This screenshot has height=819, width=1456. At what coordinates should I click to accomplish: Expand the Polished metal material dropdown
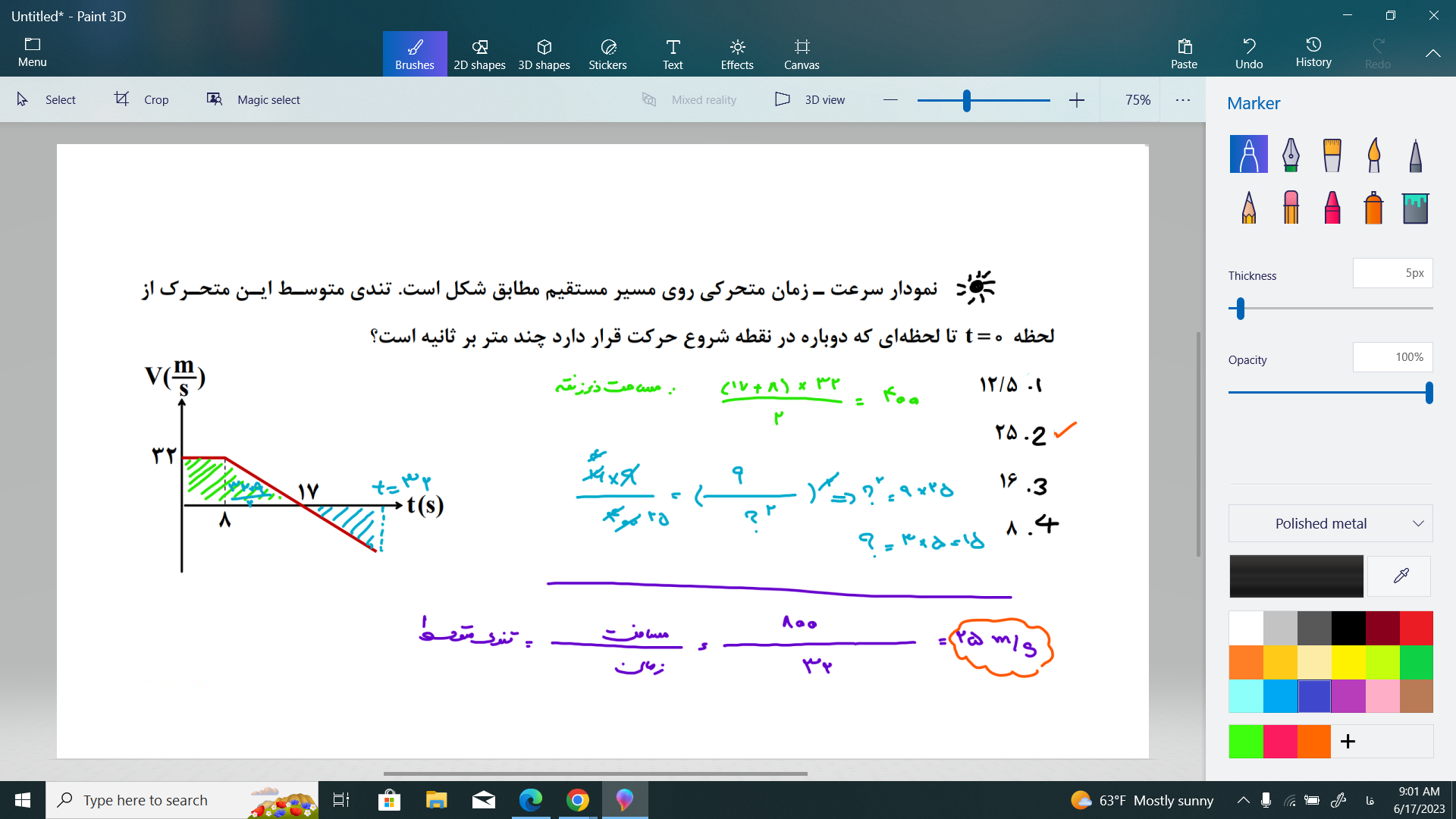1330,523
